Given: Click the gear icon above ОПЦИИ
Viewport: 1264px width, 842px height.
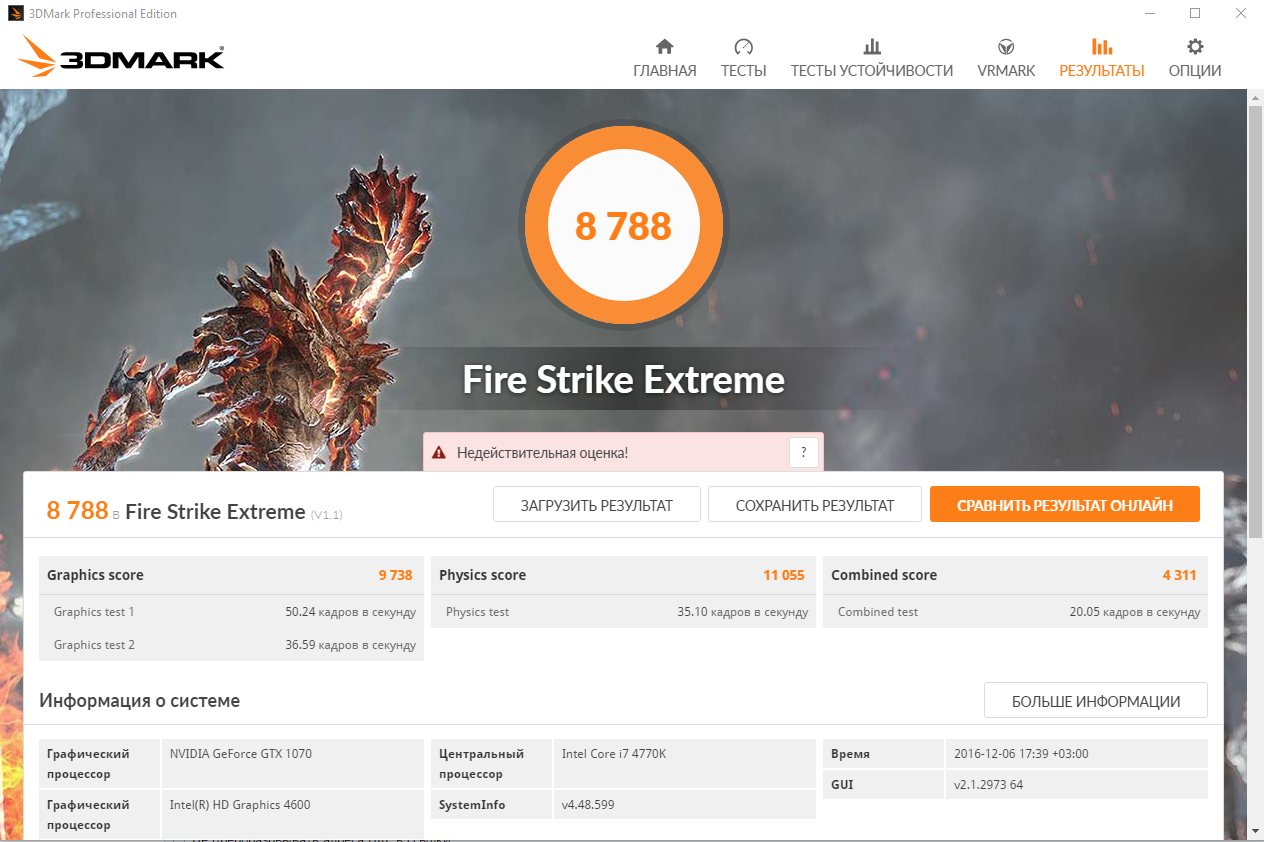Looking at the screenshot, I should pos(1195,46).
